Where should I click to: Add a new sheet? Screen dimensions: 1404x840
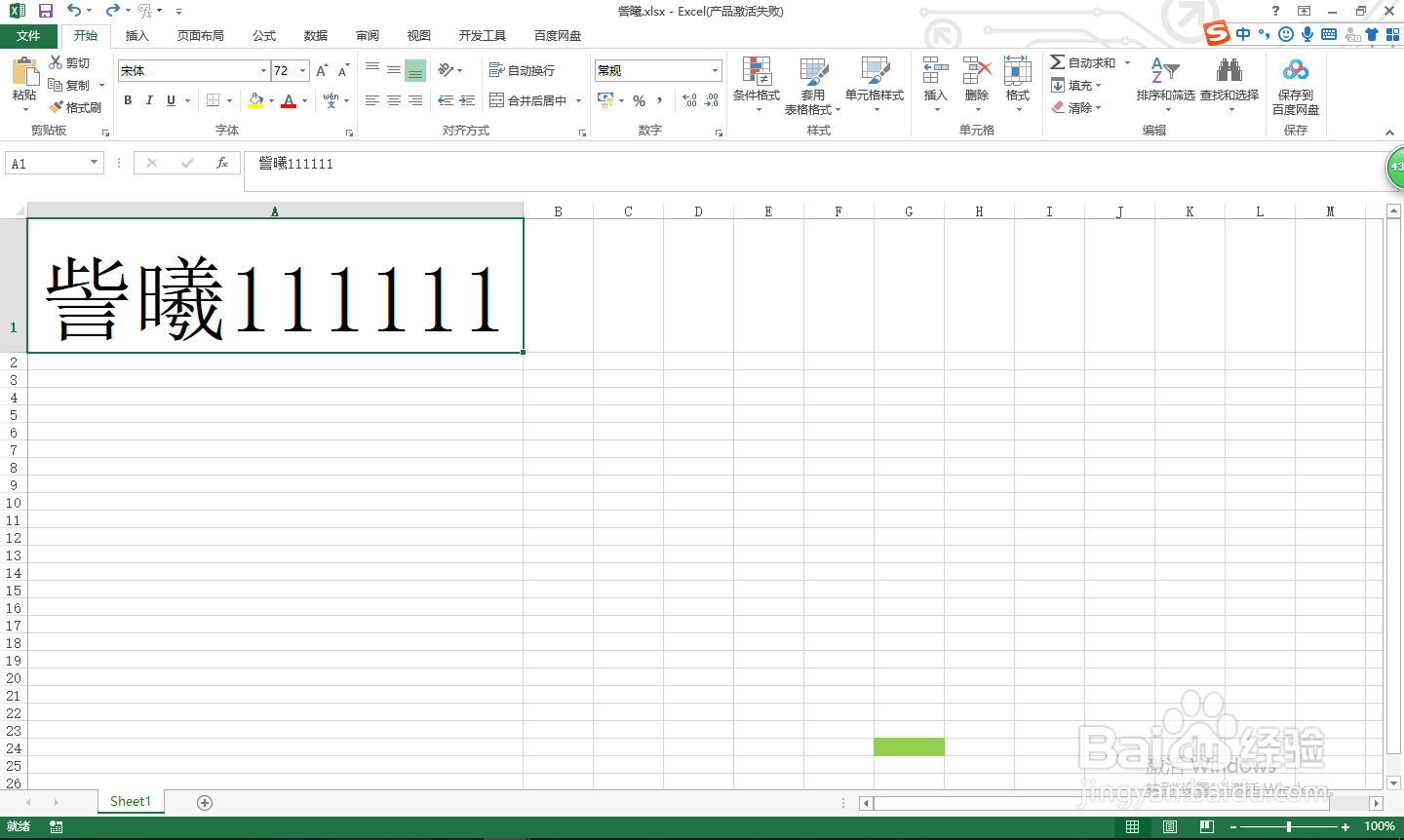tap(205, 802)
